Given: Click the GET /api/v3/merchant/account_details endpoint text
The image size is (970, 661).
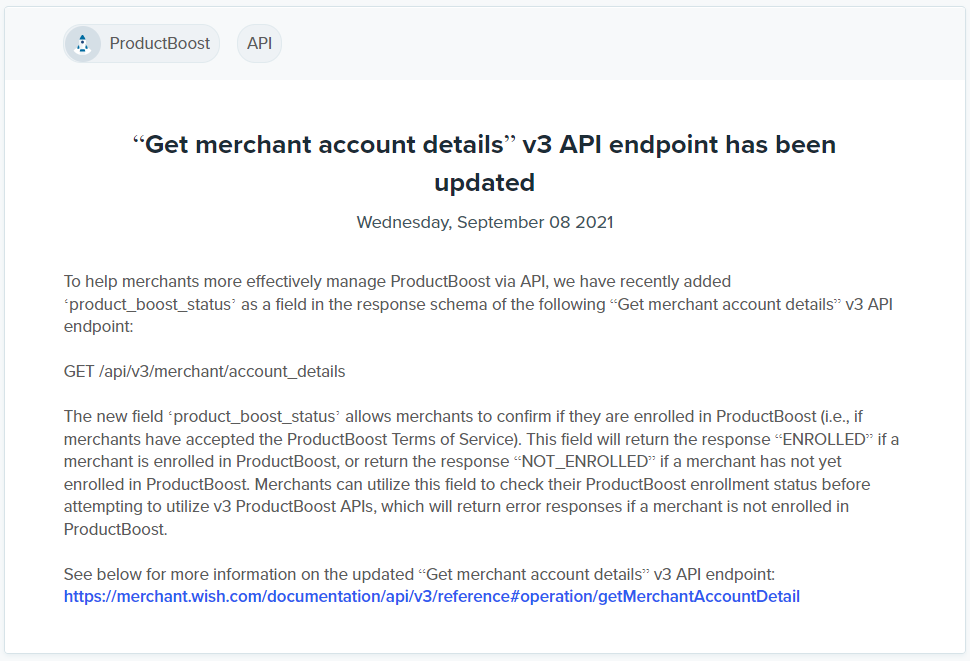Looking at the screenshot, I should 205,372.
